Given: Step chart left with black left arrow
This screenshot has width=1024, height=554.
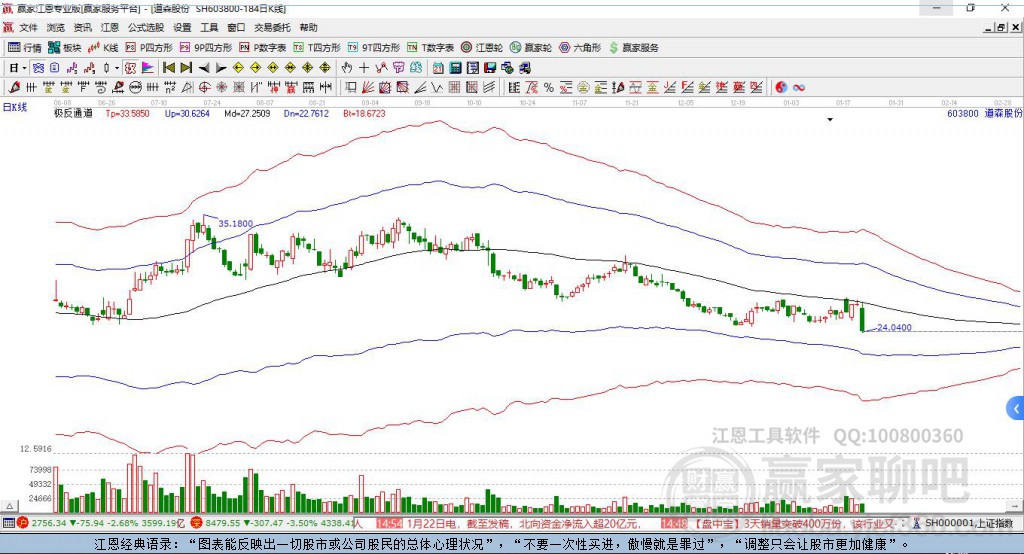Looking at the screenshot, I should pos(204,68).
